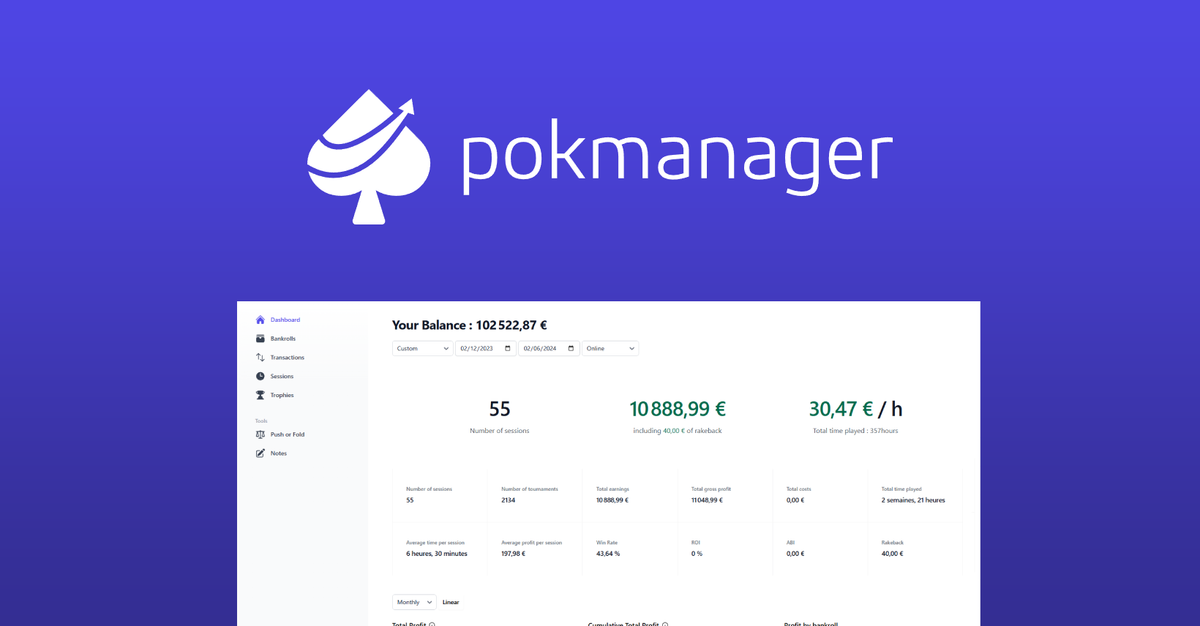Click the Dashboard home icon

pos(261,320)
